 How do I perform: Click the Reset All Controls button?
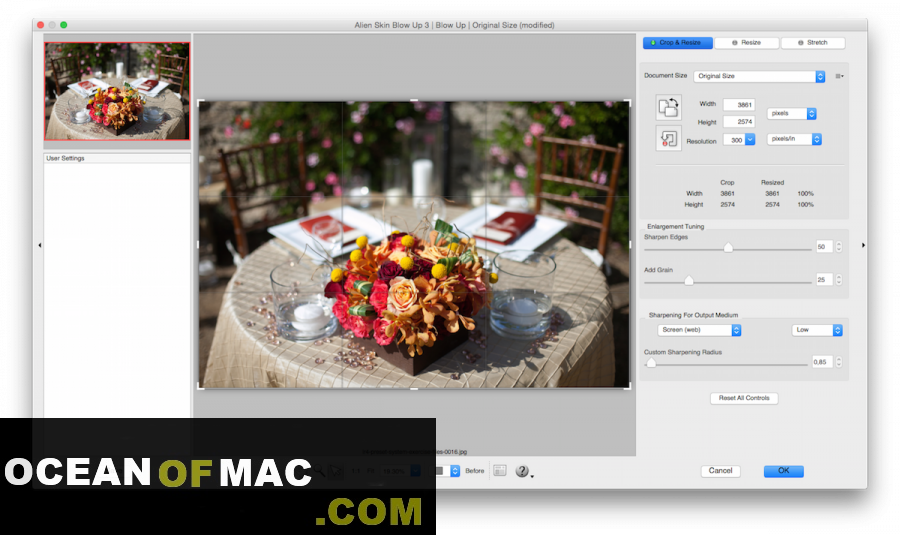click(744, 398)
